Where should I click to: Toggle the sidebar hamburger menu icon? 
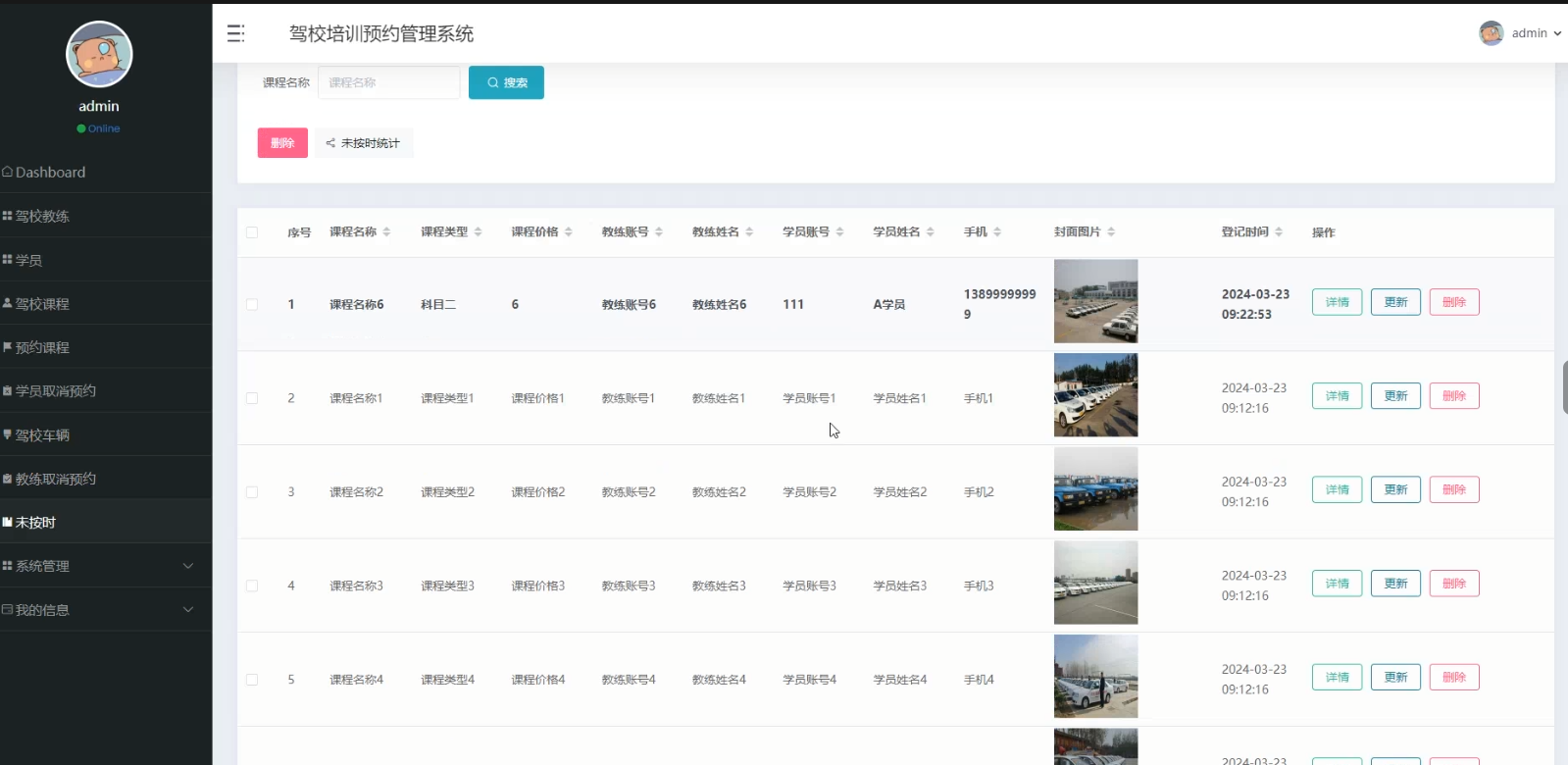tap(235, 33)
